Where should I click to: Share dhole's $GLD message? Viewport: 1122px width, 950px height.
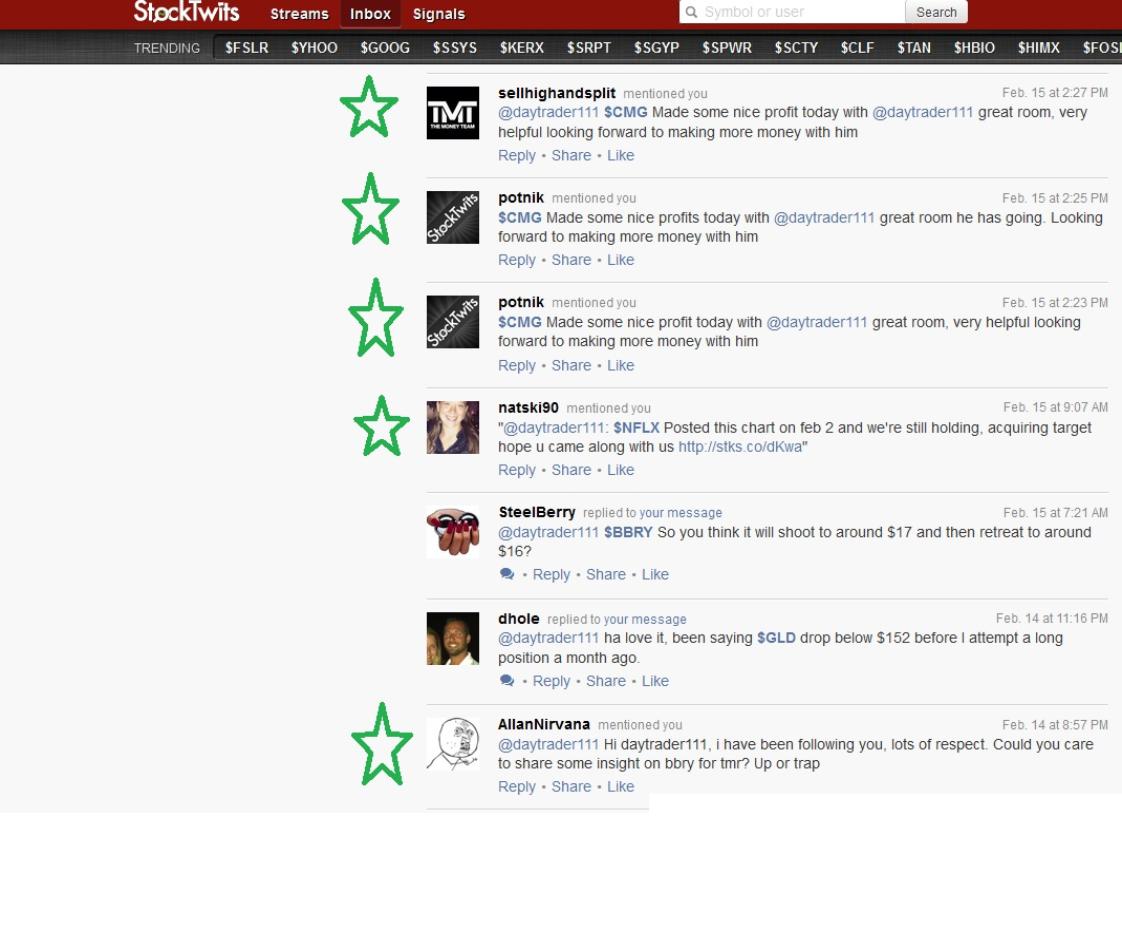[605, 681]
